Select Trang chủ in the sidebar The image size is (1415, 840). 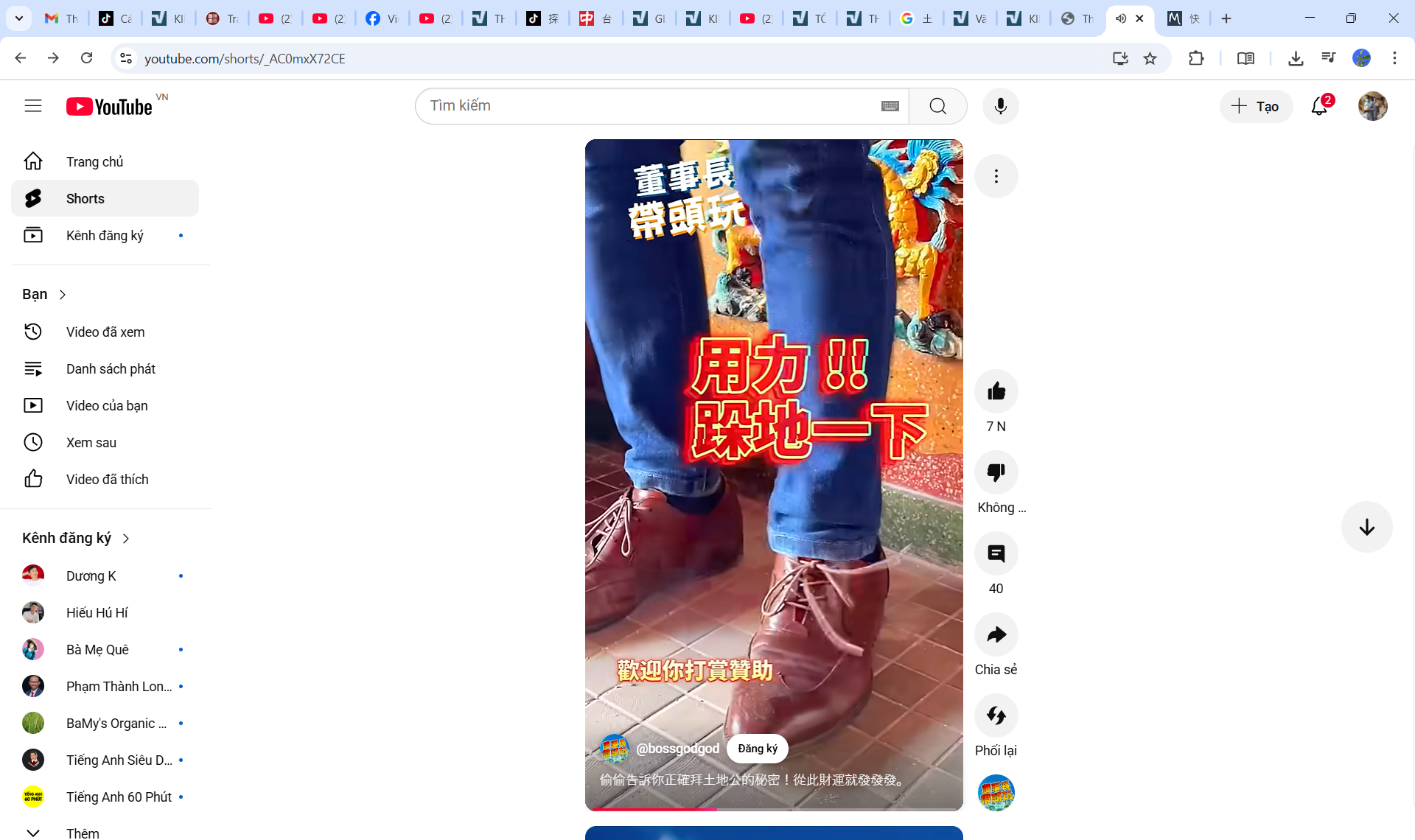(x=94, y=161)
